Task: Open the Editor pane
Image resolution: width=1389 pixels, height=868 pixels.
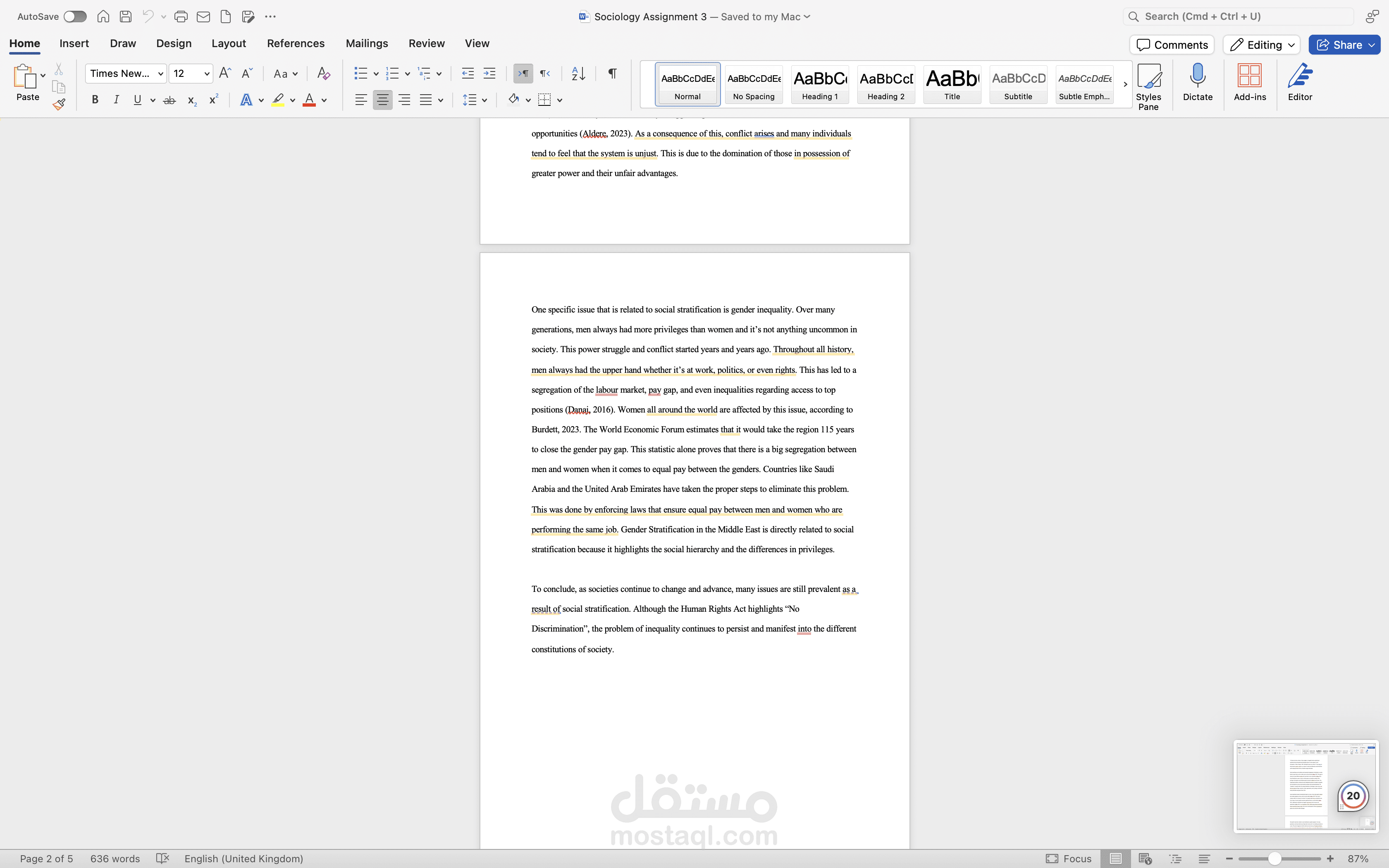Action: (x=1299, y=82)
